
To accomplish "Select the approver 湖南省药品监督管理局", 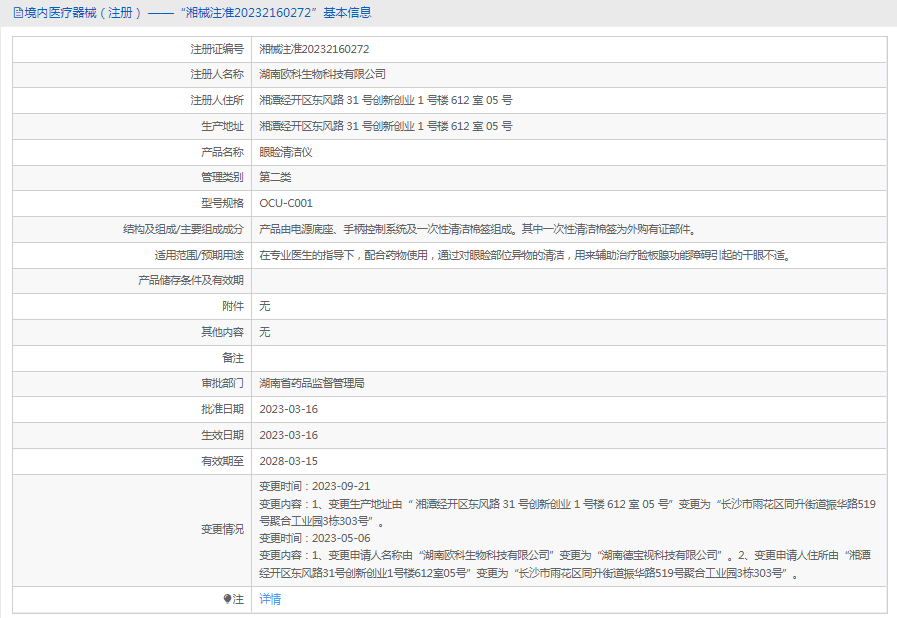I will pyautogui.click(x=312, y=383).
